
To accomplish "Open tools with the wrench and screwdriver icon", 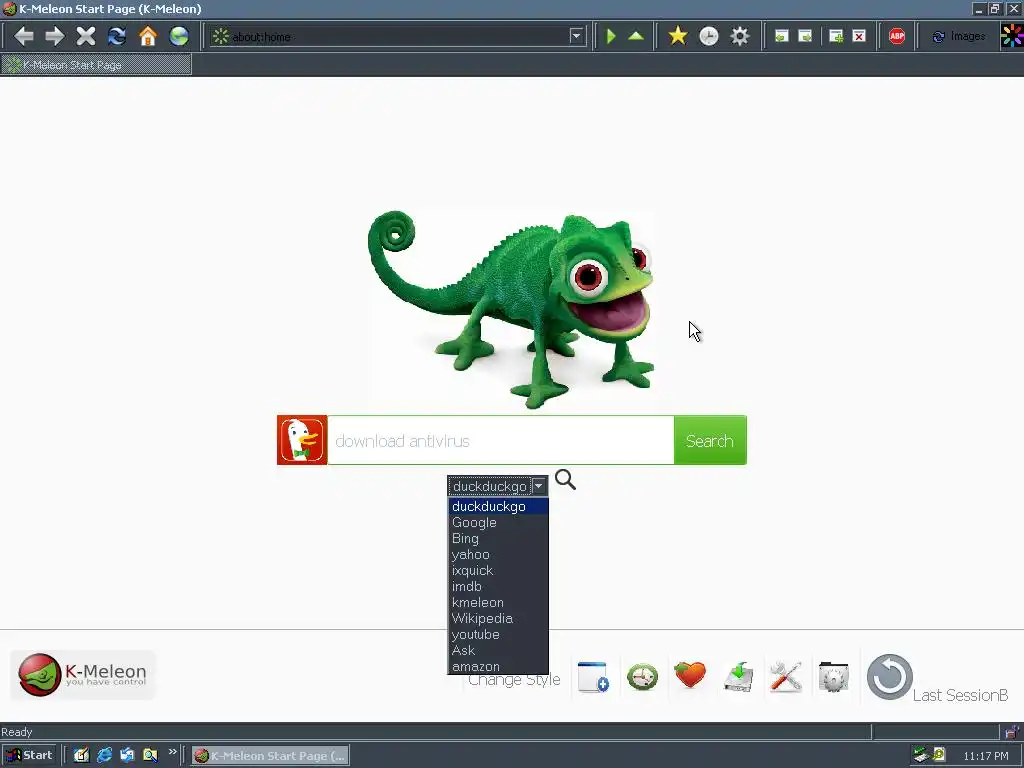I will pos(786,677).
